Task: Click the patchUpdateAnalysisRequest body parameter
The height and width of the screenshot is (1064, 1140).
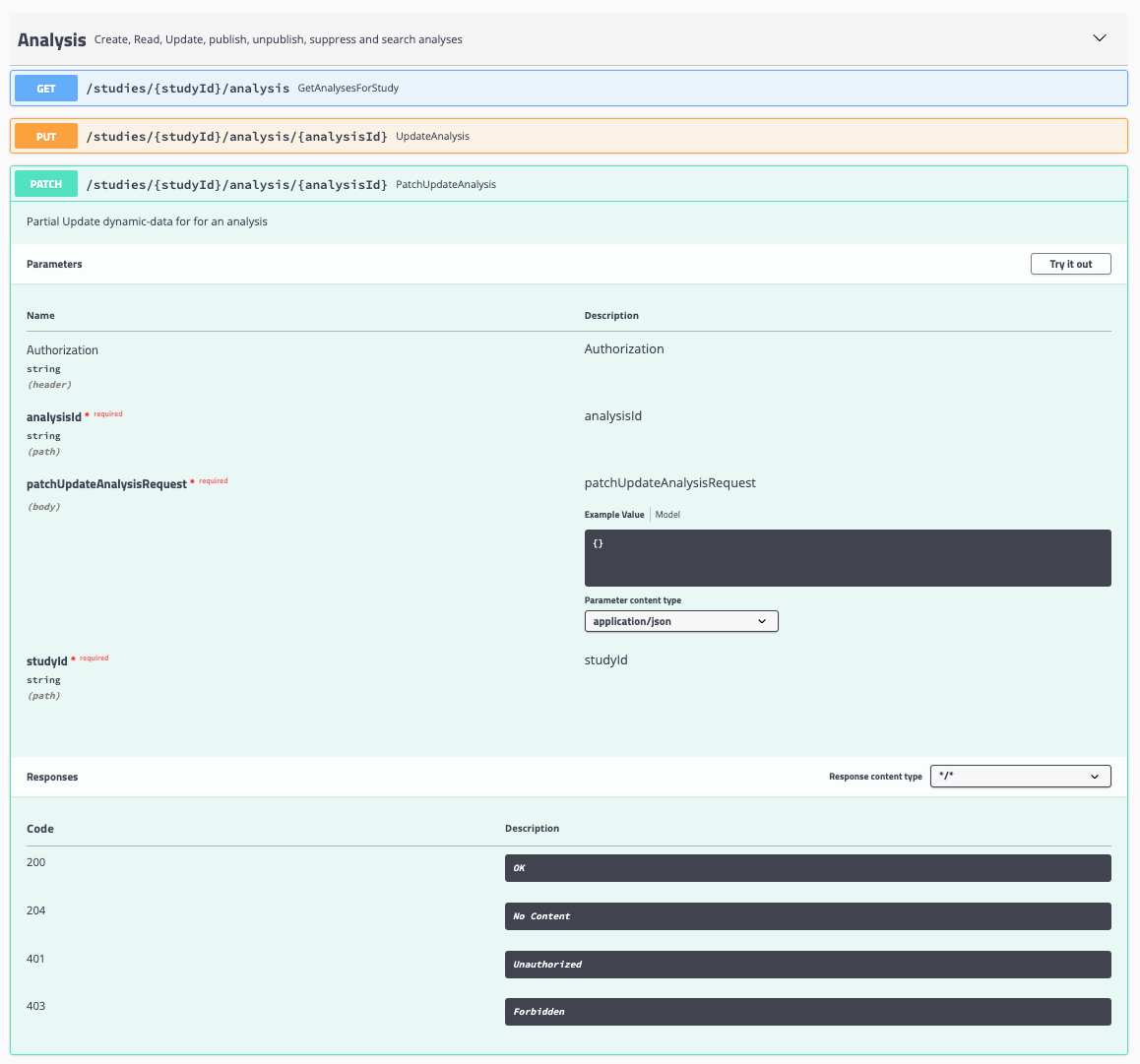Action: click(104, 483)
